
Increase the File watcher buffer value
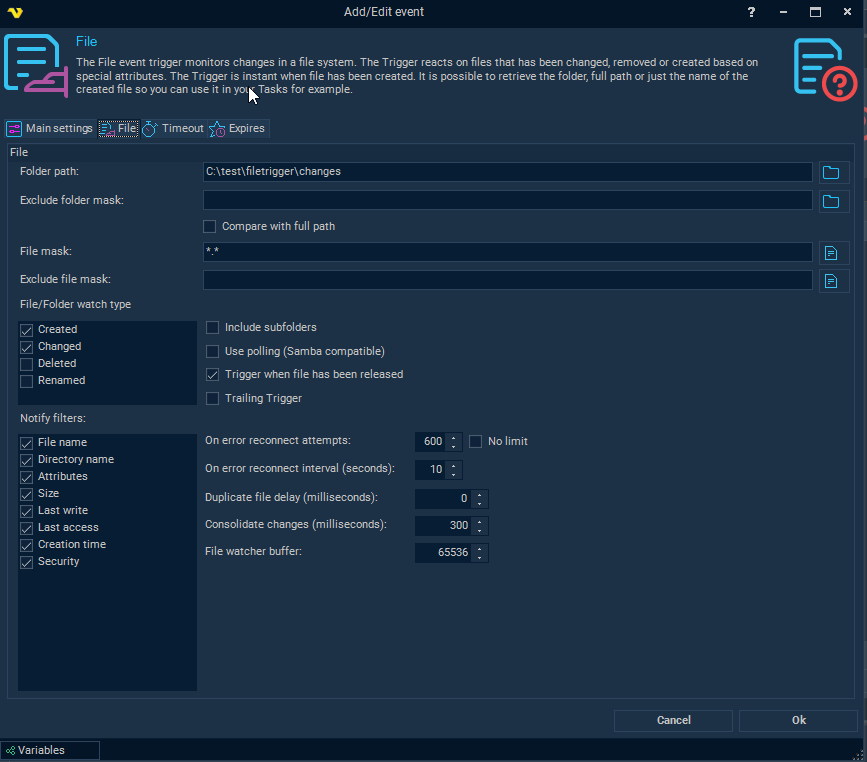pyautogui.click(x=481, y=549)
